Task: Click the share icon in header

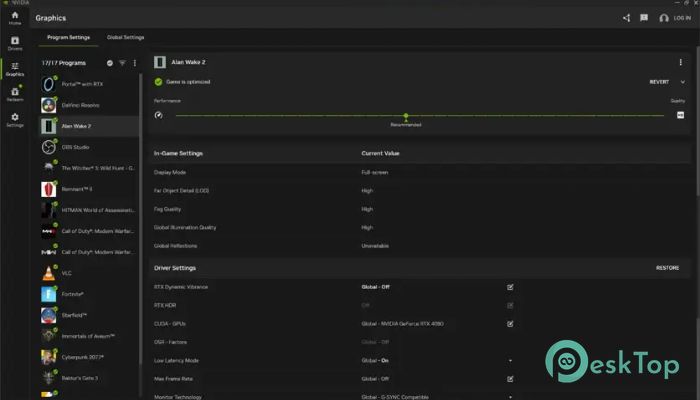Action: point(627,18)
